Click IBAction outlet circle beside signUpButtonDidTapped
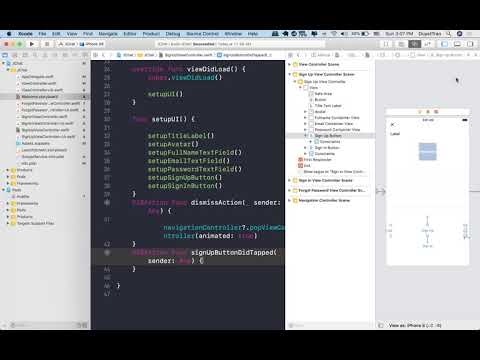Viewport: 480px width, 360px height. 107,253
